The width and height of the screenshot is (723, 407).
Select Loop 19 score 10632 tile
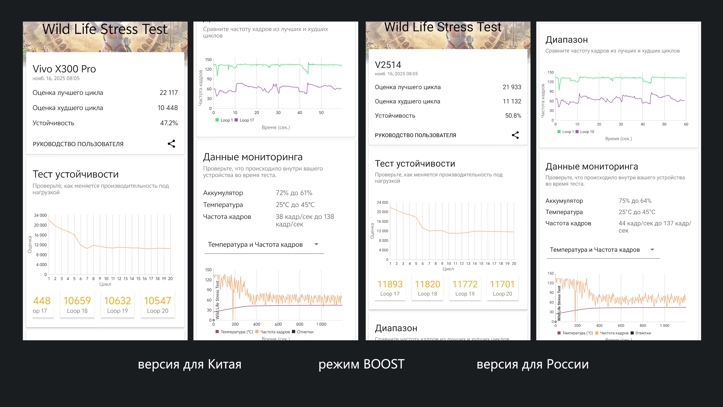(x=117, y=304)
